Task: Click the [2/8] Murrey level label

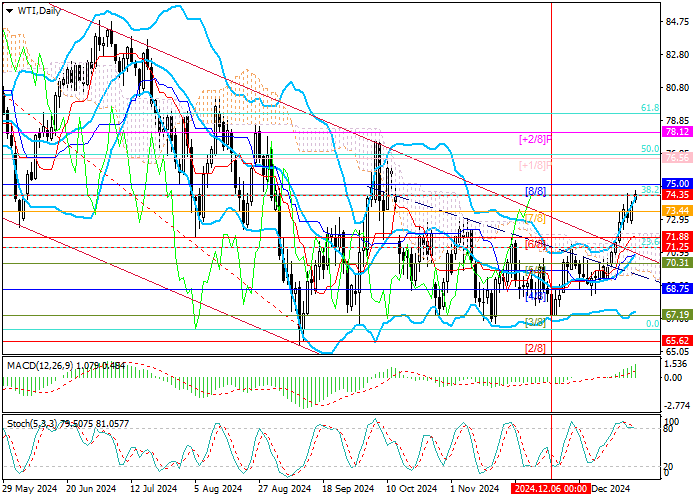Action: click(x=535, y=348)
